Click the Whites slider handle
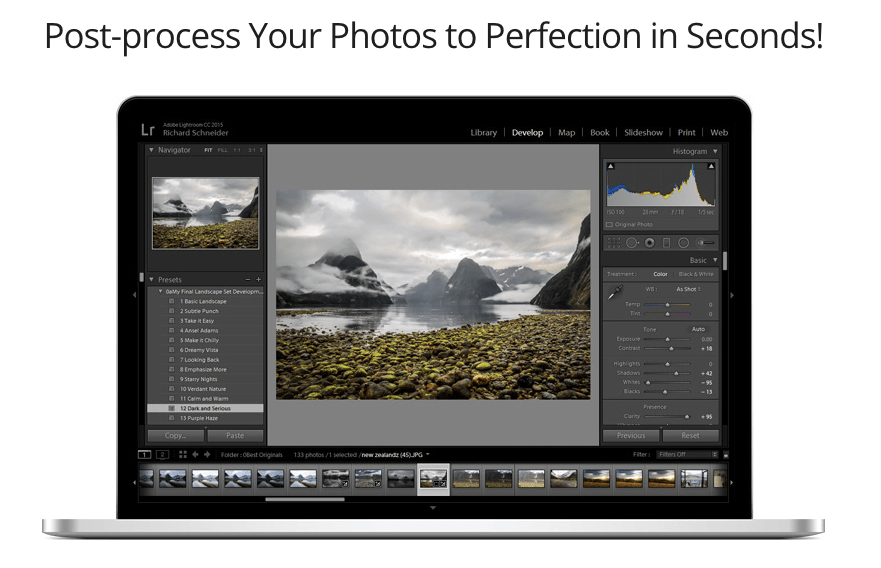 (x=648, y=382)
